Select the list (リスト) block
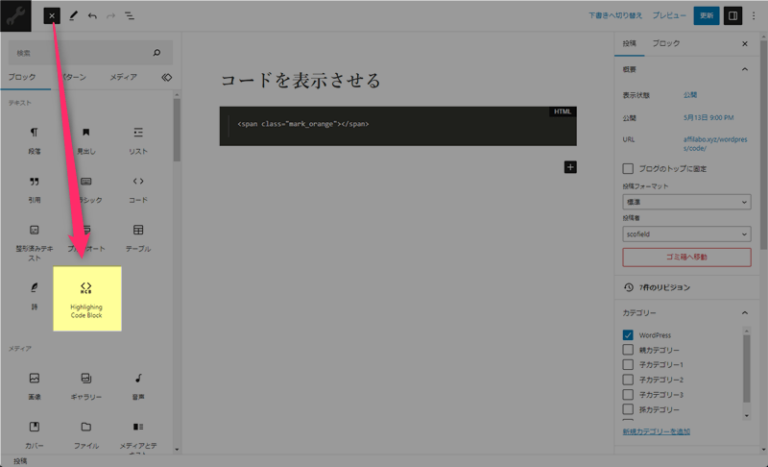The image size is (768, 467). pos(138,139)
